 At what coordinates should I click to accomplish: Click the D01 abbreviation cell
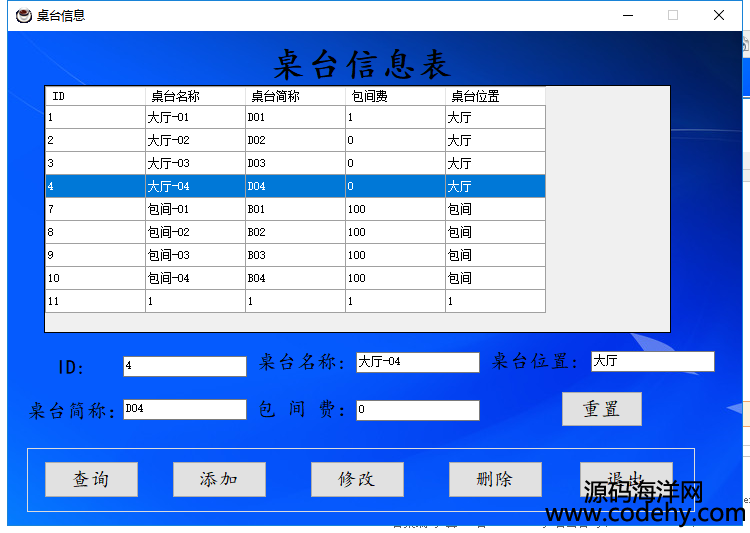click(295, 117)
